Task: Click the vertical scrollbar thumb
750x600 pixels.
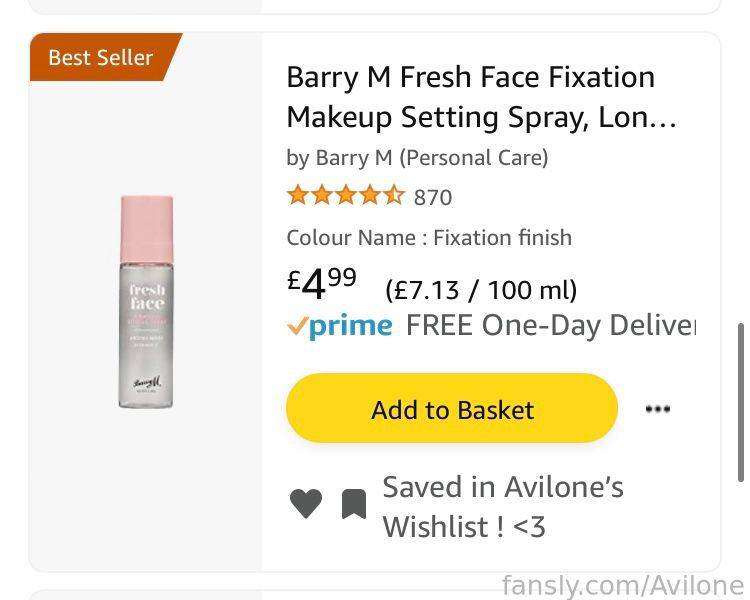Action: click(x=740, y=402)
